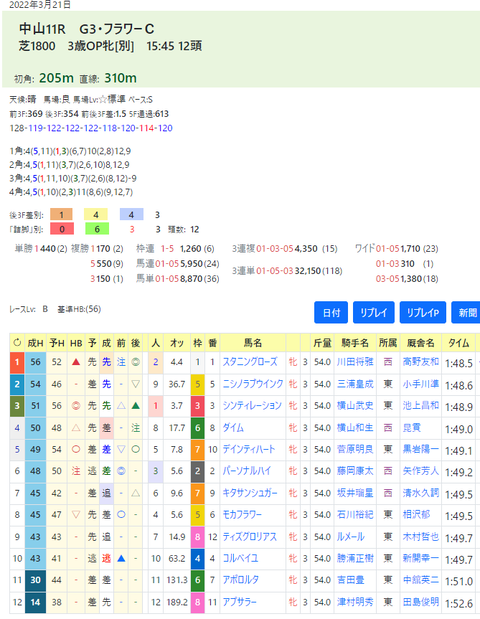This screenshot has width=480, height=619.
Task: Open jockey 横山和生 link
Action: [x=355, y=428]
